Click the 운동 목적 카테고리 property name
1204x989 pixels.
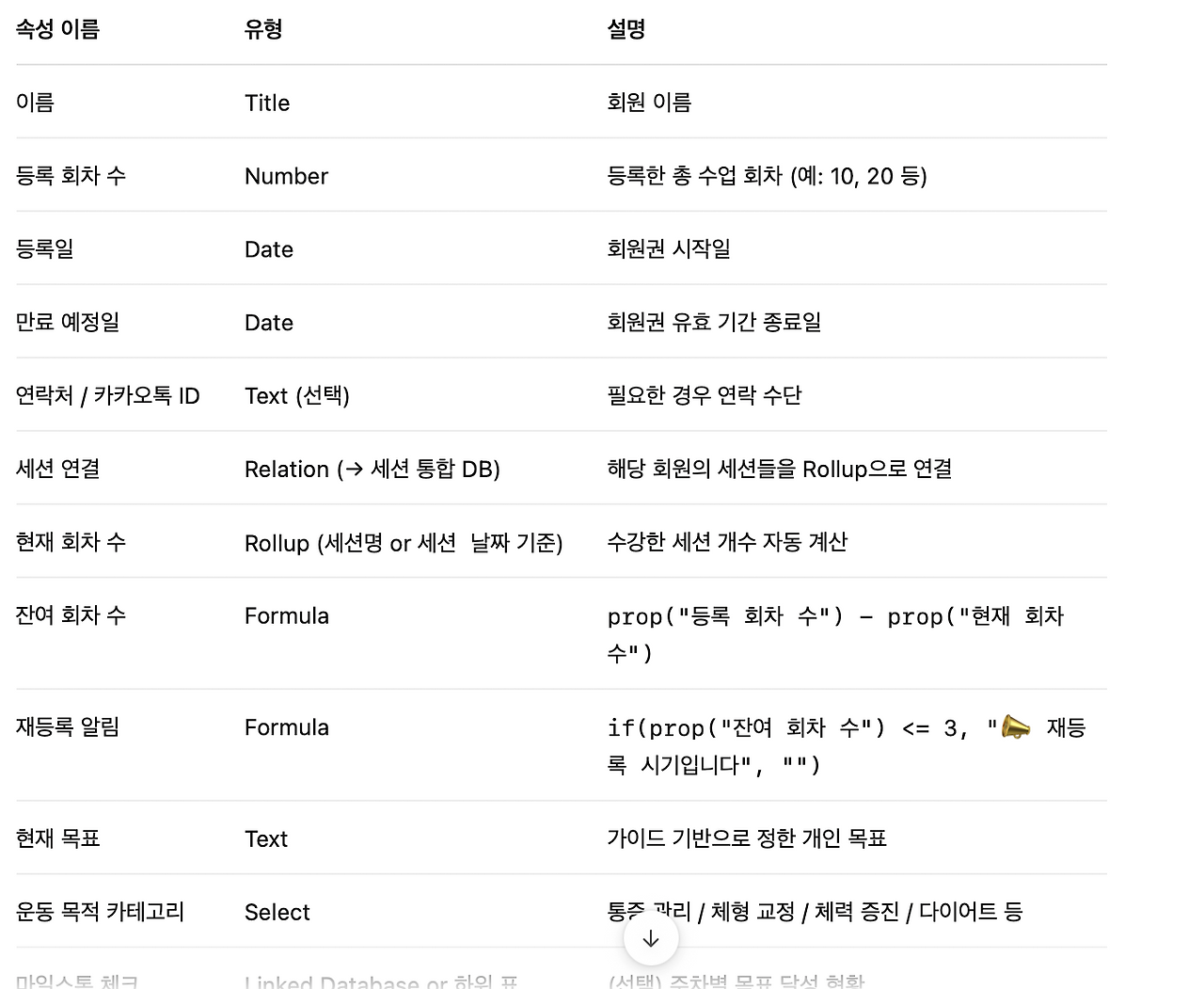point(101,912)
